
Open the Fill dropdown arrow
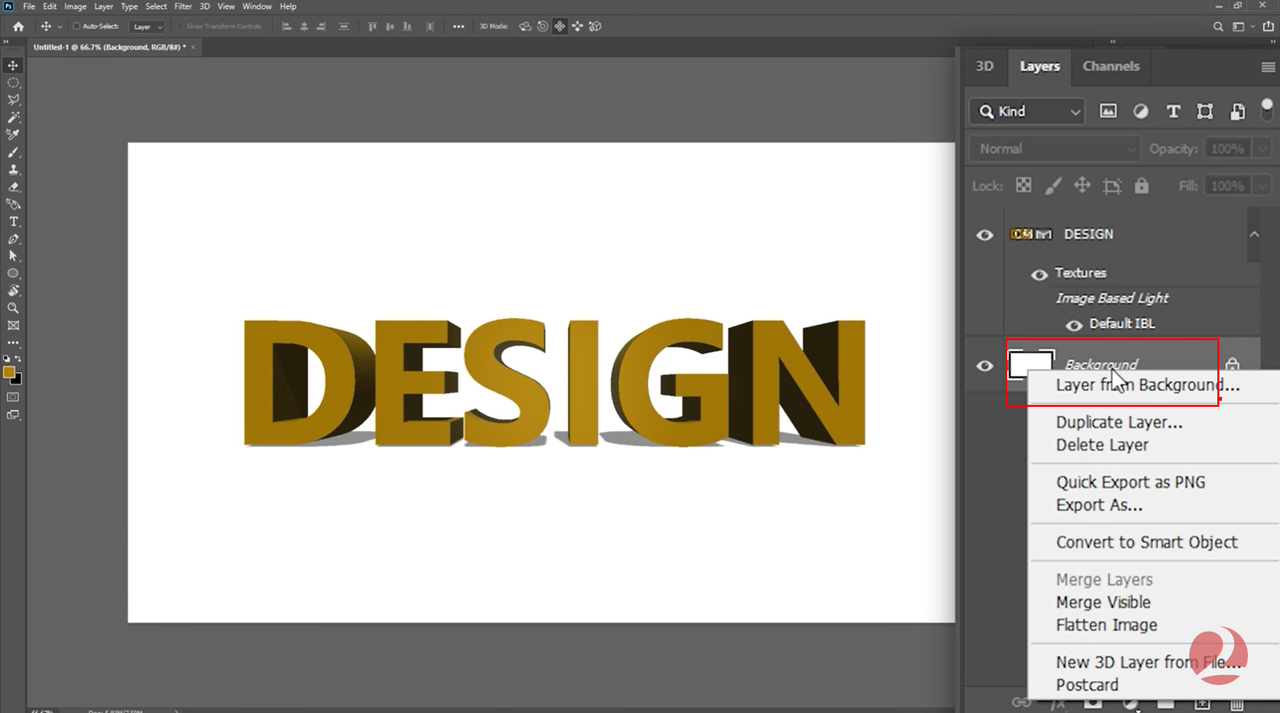click(1263, 186)
